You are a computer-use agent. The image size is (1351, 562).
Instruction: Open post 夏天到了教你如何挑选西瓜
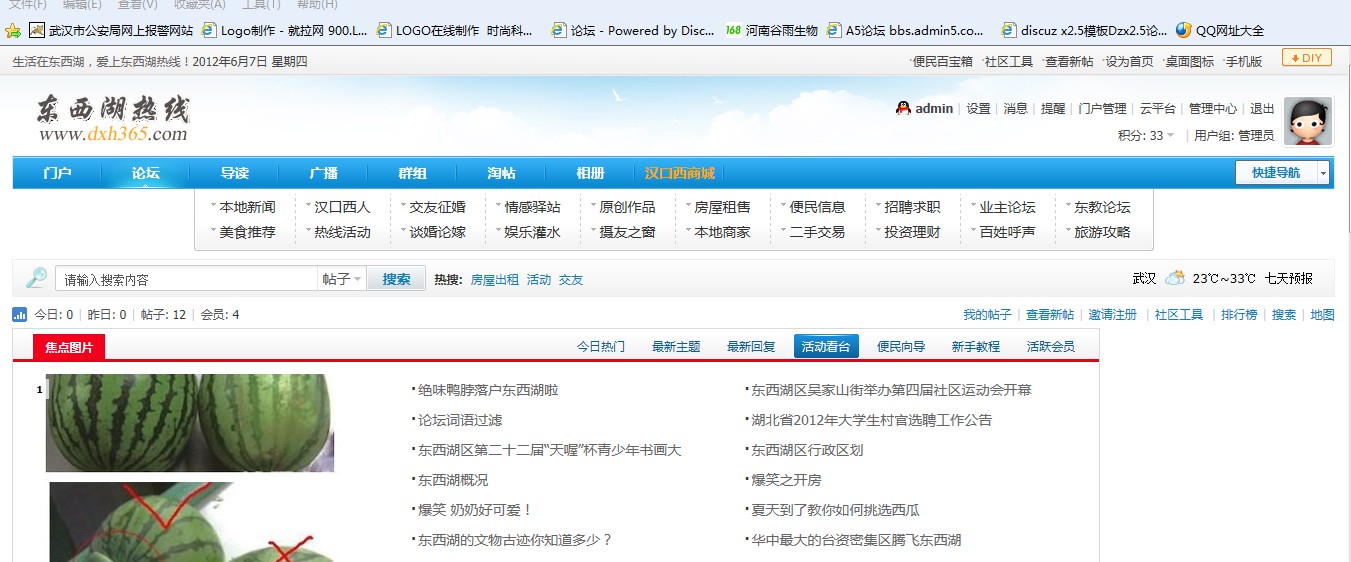tap(835, 510)
